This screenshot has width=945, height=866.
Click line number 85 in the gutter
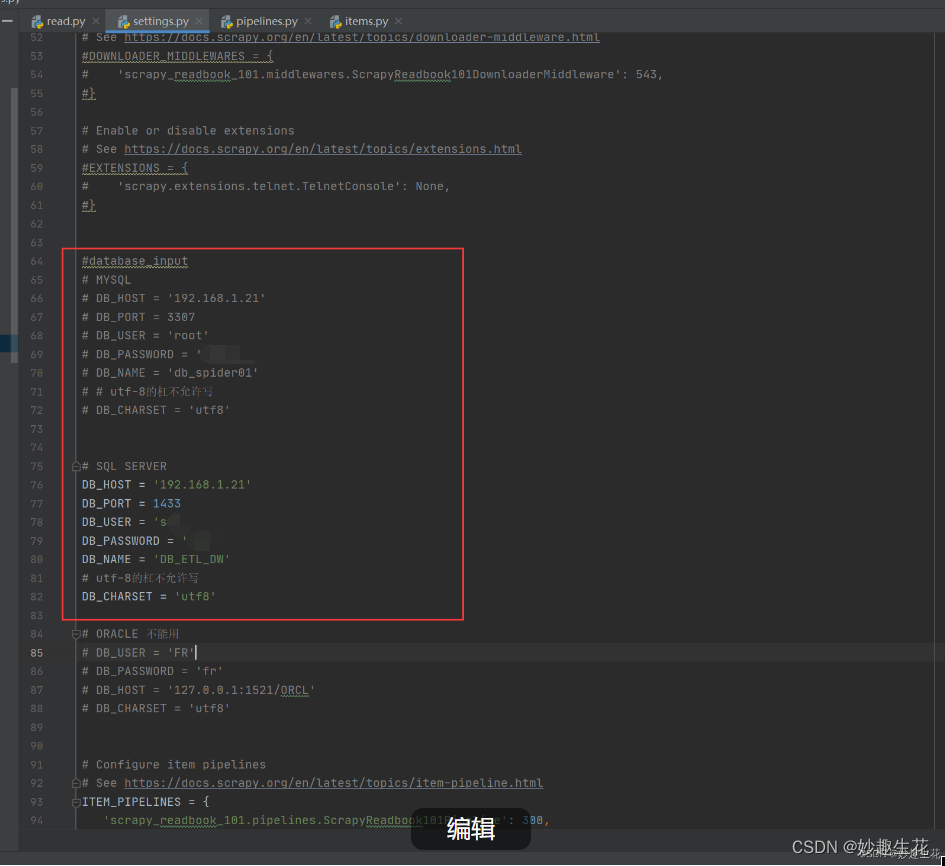pyautogui.click(x=36, y=652)
